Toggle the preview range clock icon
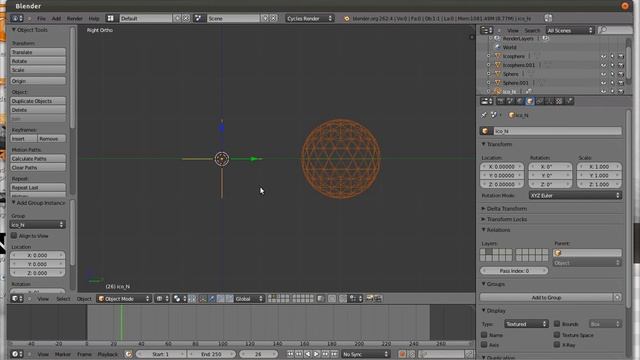Image resolution: width=640 pixels, height=360 pixels. (x=129, y=354)
